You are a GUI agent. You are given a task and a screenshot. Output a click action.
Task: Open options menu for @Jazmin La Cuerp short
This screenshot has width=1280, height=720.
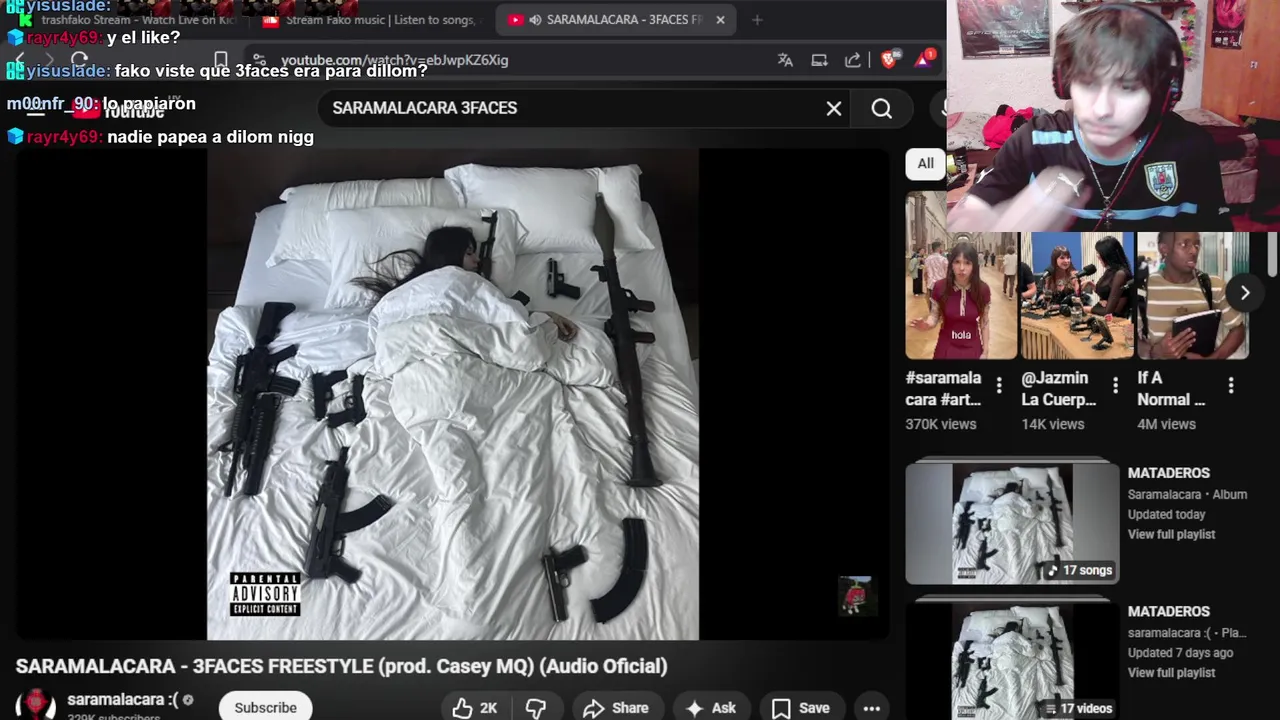coord(1115,385)
